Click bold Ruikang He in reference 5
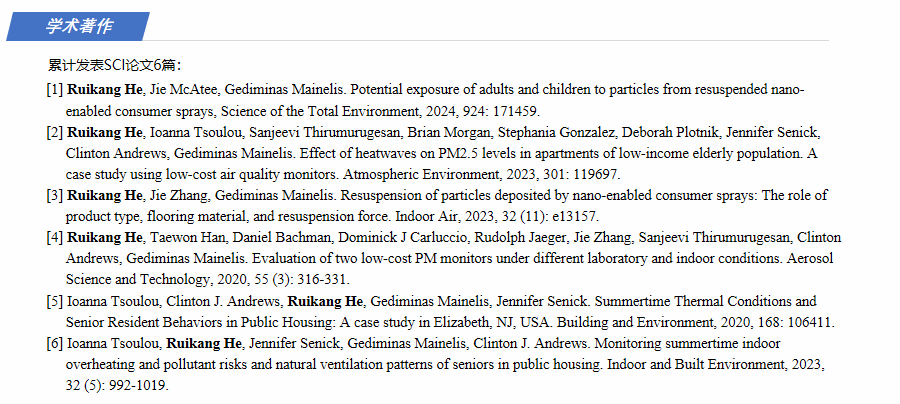Viewport: 900px width, 404px height. click(325, 301)
